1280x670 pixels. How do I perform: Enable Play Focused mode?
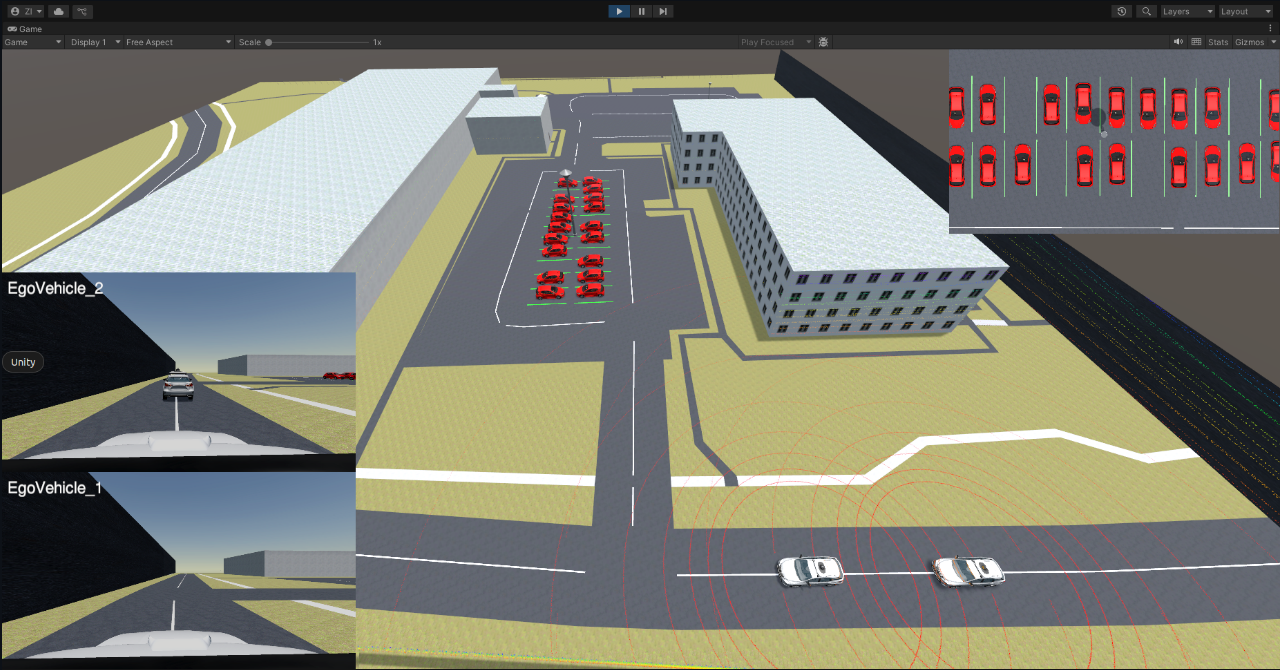[x=770, y=42]
